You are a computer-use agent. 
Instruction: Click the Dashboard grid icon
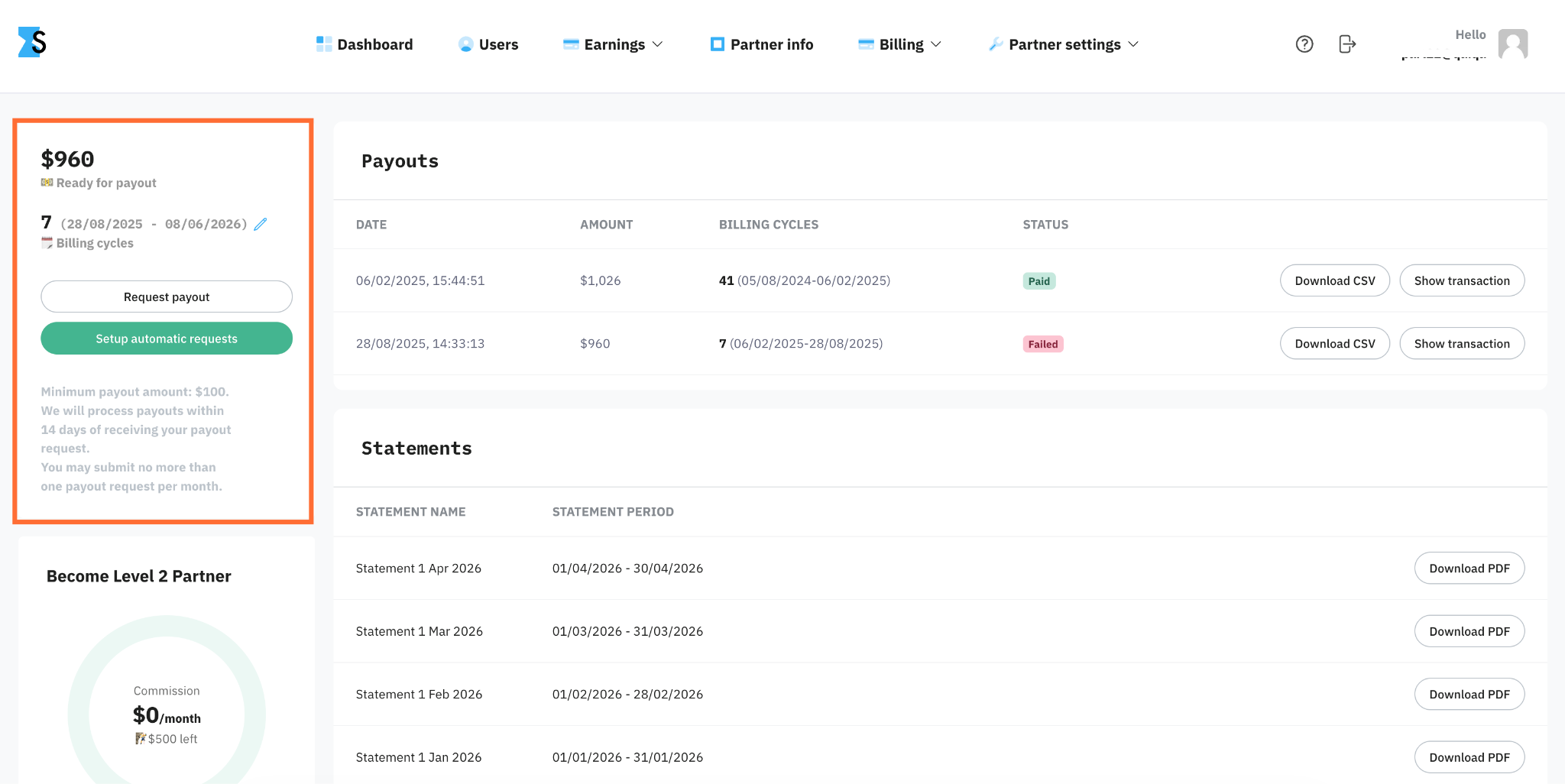coord(324,44)
